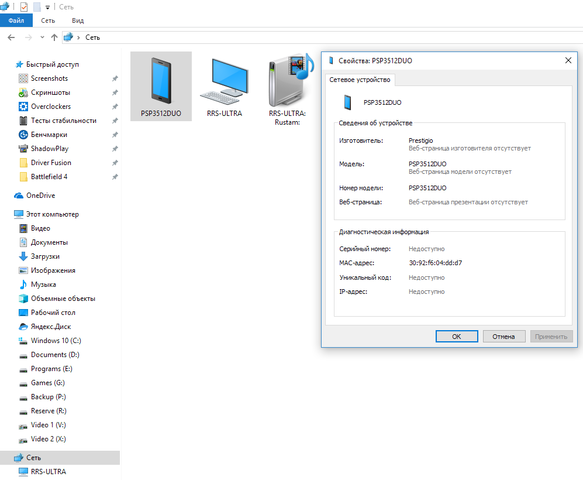Click Веб-страница изготовителя отсутствует text
This screenshot has height=480, width=583.
click(x=470, y=148)
